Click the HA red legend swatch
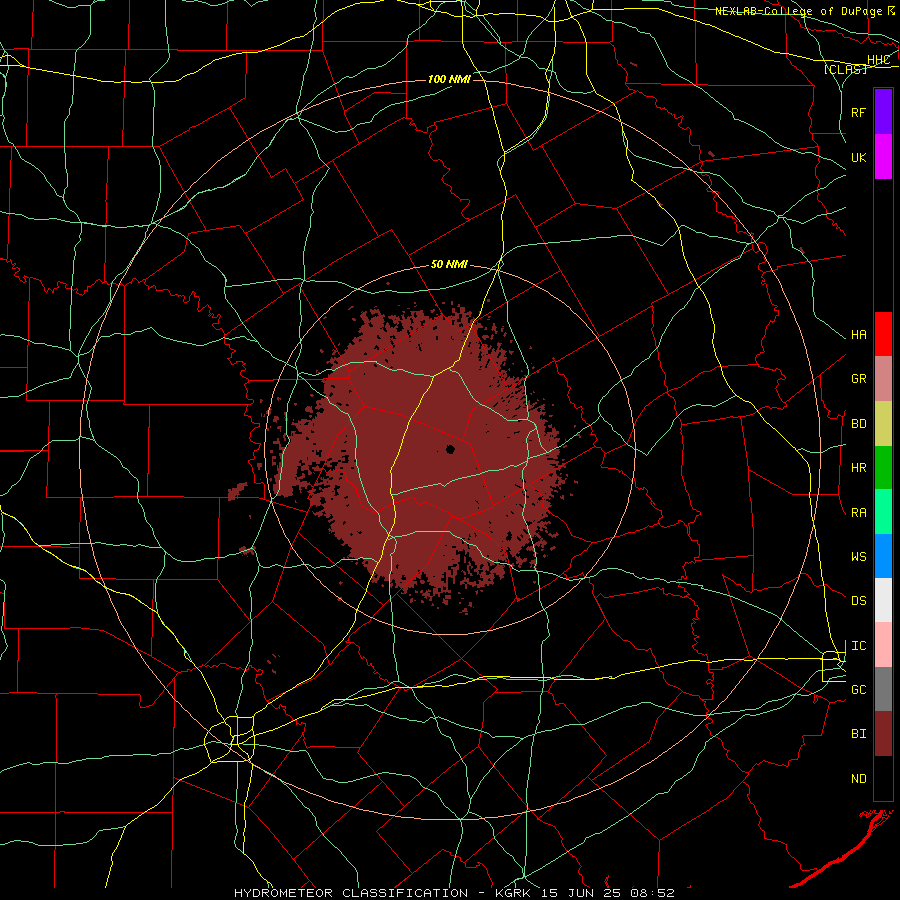Image resolution: width=900 pixels, height=900 pixels. [x=883, y=334]
